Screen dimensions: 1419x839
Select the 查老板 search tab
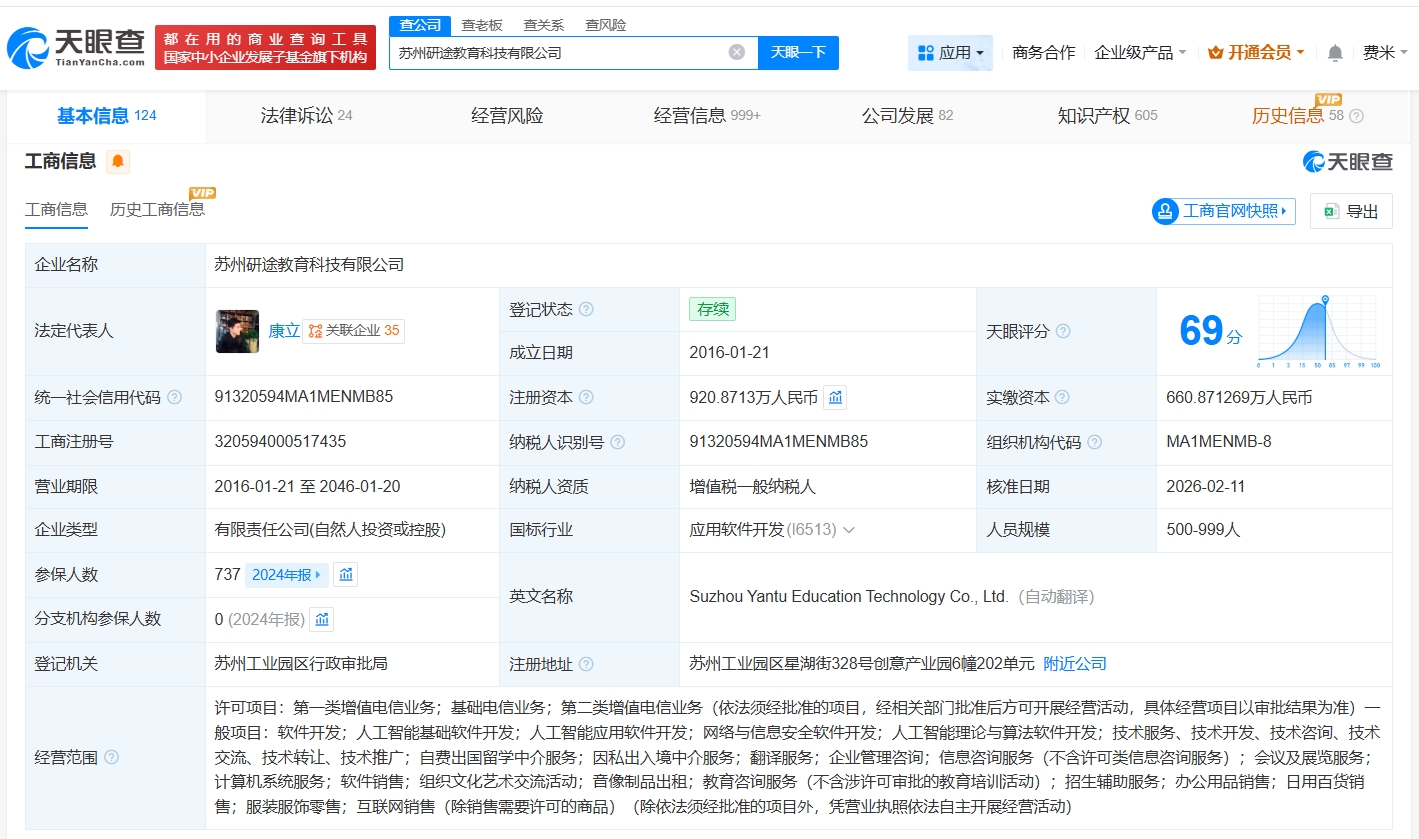(482, 25)
